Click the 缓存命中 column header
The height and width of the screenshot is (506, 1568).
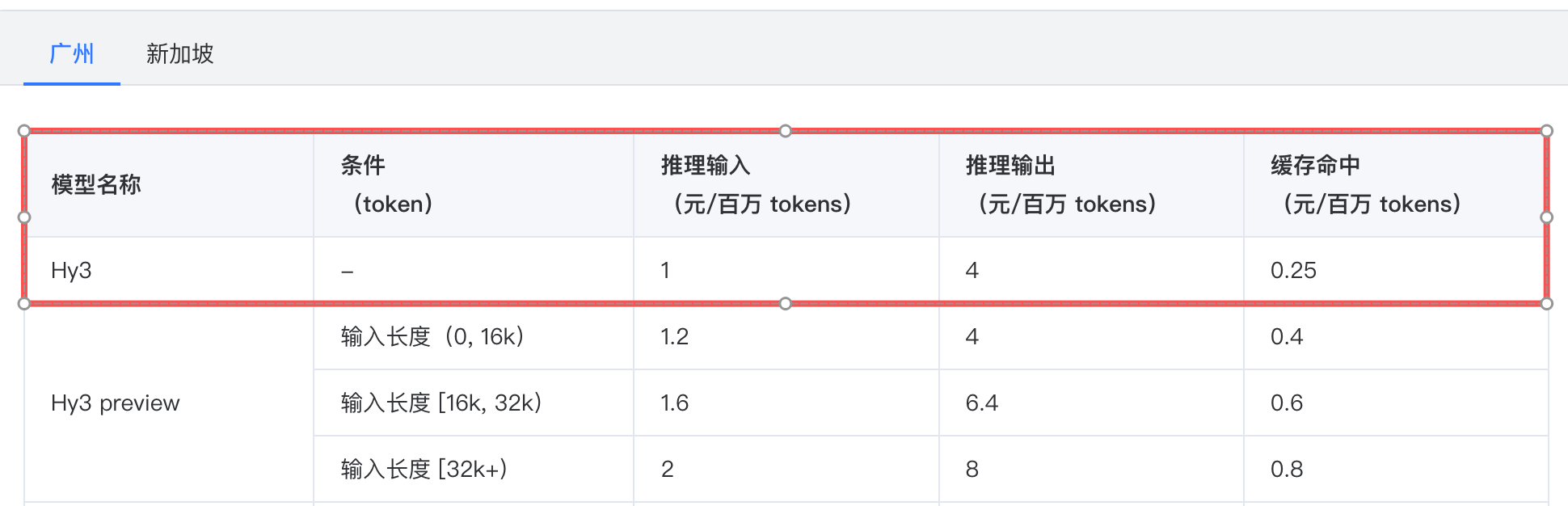[x=1396, y=184]
